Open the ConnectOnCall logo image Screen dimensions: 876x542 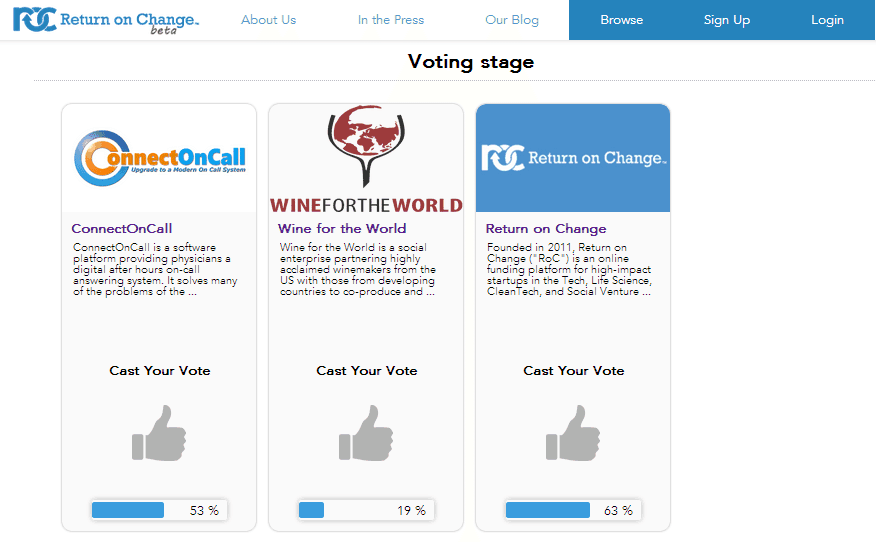click(x=159, y=158)
